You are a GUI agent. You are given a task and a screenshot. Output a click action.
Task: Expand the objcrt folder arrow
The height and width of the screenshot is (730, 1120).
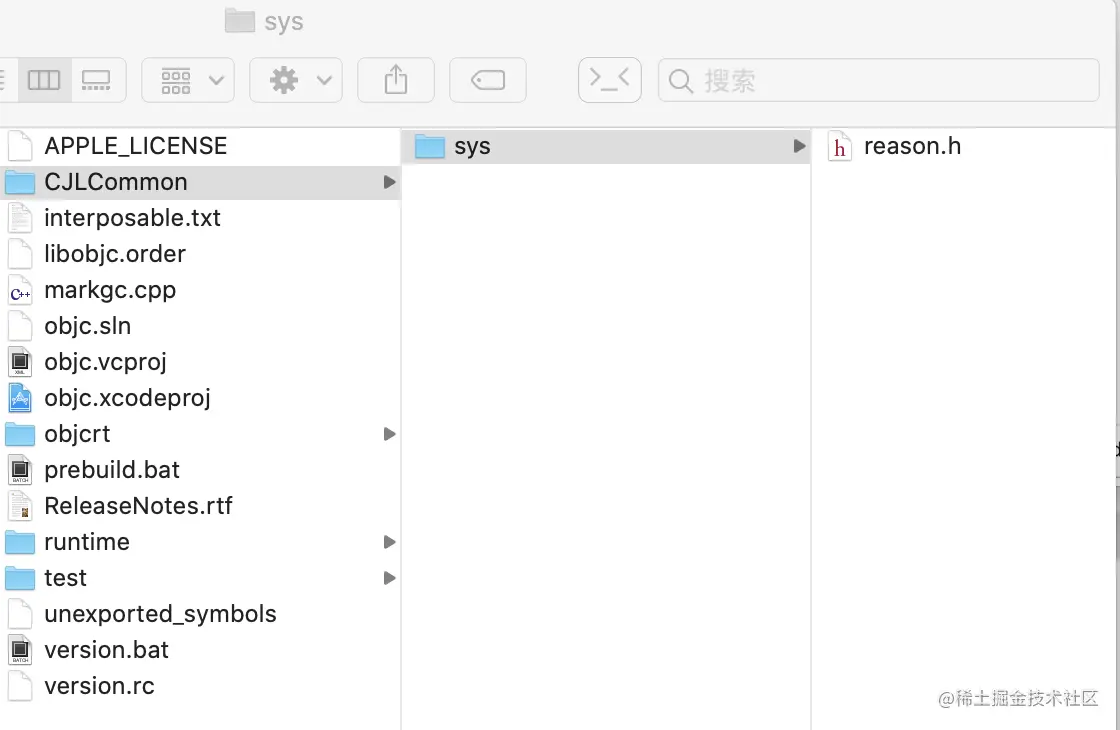tap(389, 434)
